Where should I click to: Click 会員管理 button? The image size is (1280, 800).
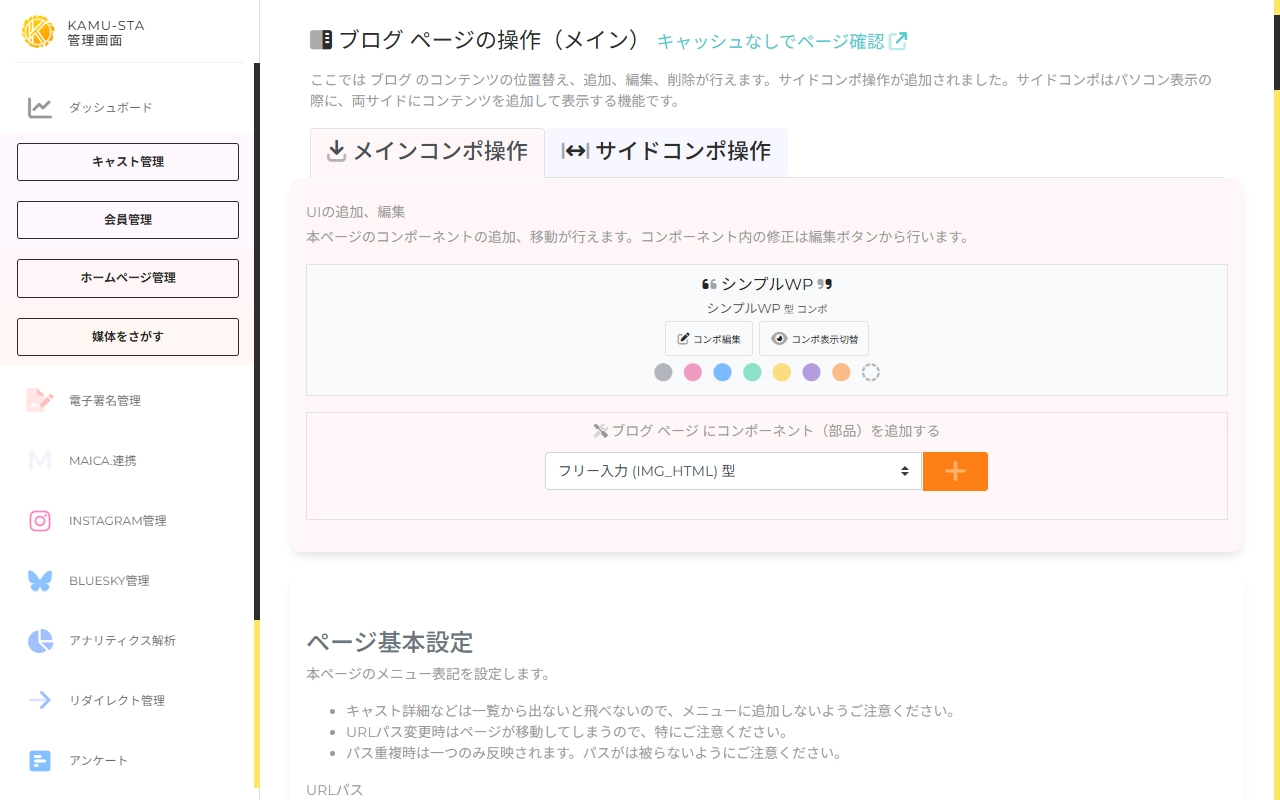pos(128,220)
